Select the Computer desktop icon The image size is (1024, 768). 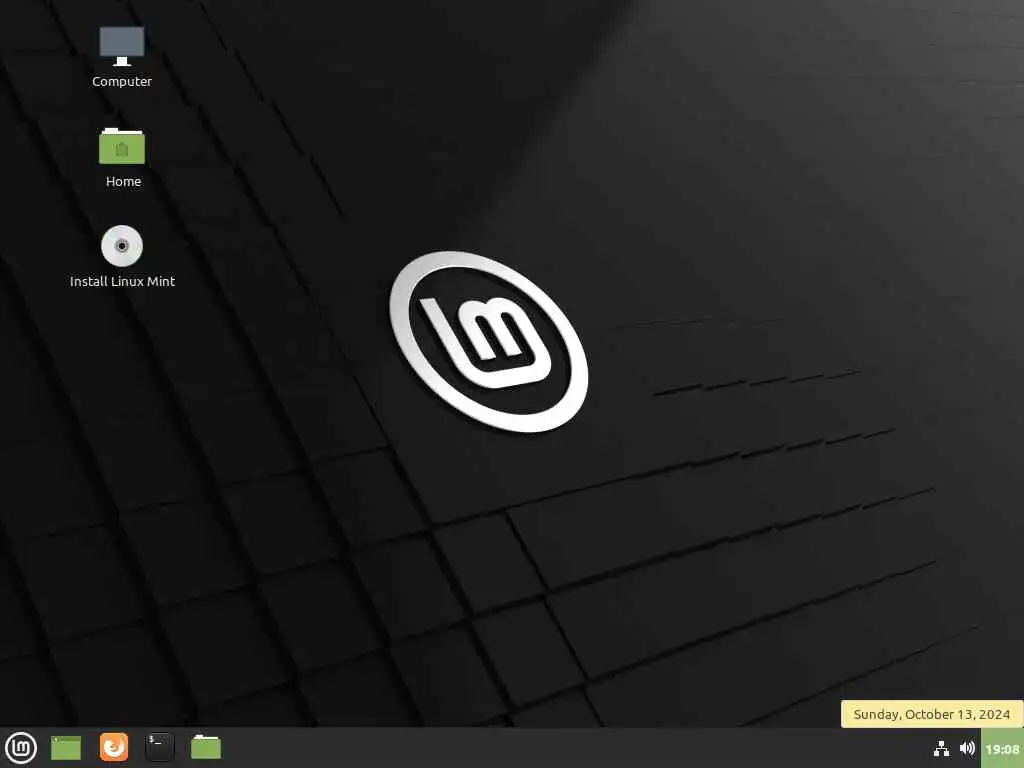pyautogui.click(x=121, y=46)
